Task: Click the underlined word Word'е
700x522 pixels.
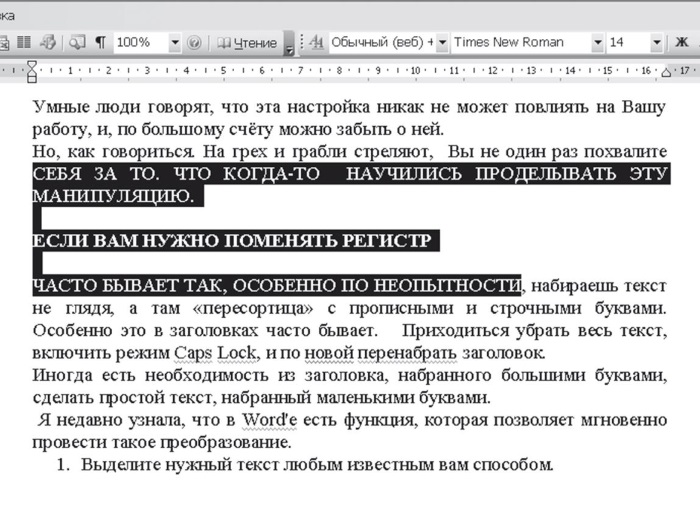Action: click(269, 420)
